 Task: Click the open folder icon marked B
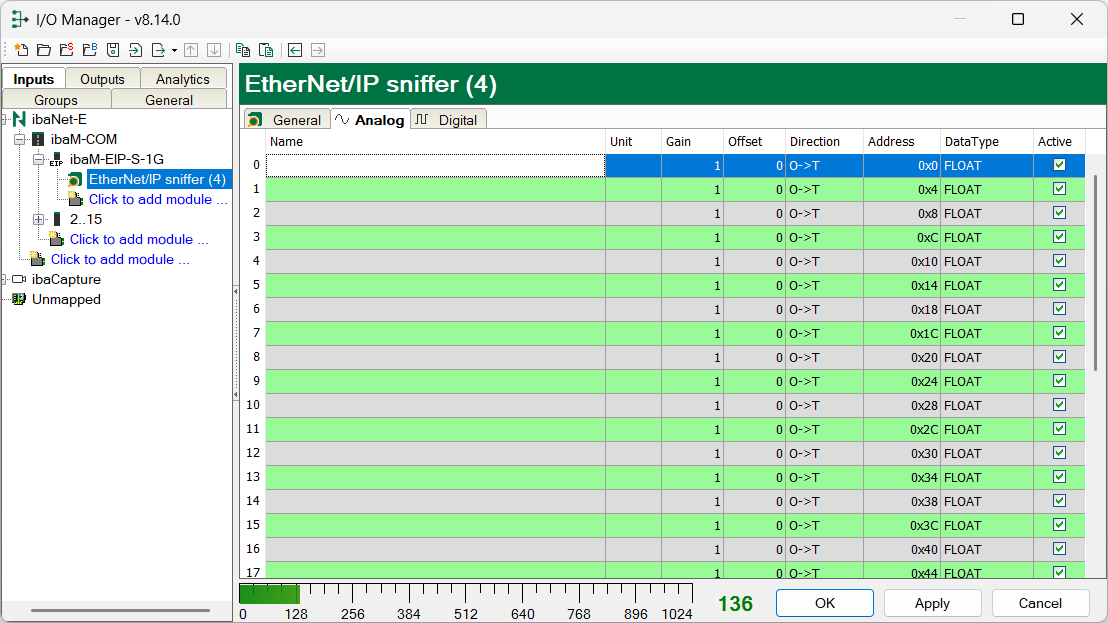tap(90, 50)
